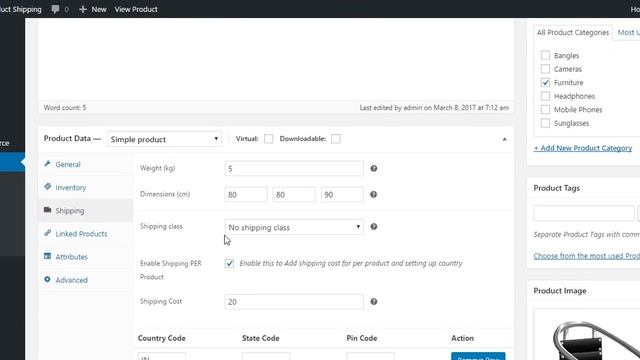Tick the Downloadable checkbox
640x360 pixels.
pyautogui.click(x=336, y=139)
